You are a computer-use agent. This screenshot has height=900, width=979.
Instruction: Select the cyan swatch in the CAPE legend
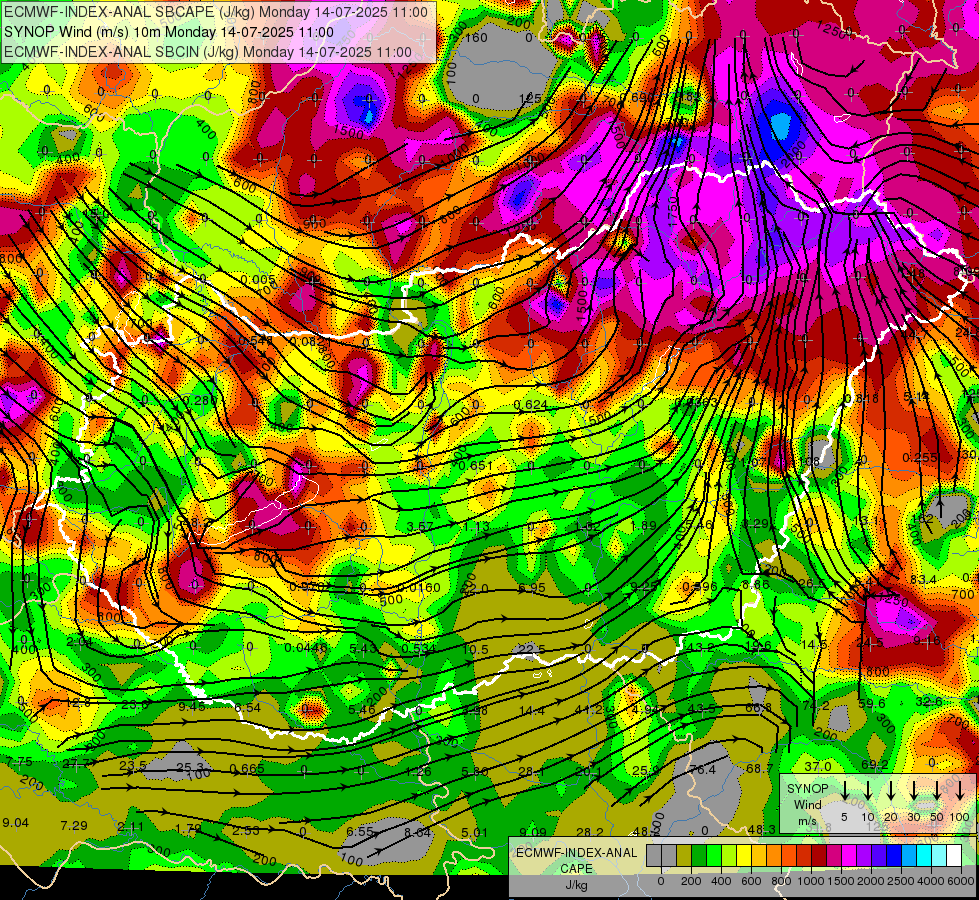click(x=923, y=856)
